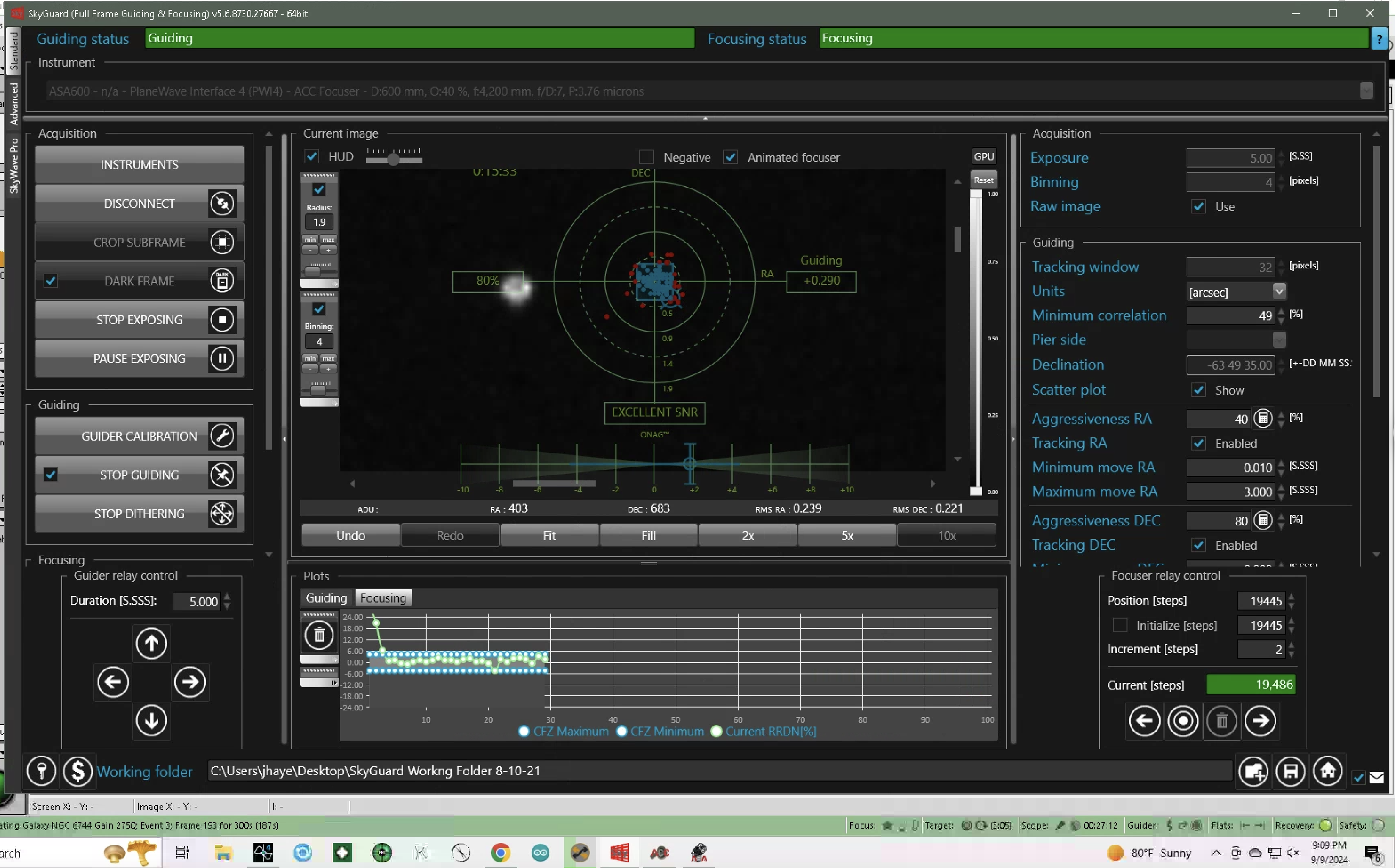The width and height of the screenshot is (1395, 868).
Task: Toggle the Dark Frame checkbox
Action: 51,281
